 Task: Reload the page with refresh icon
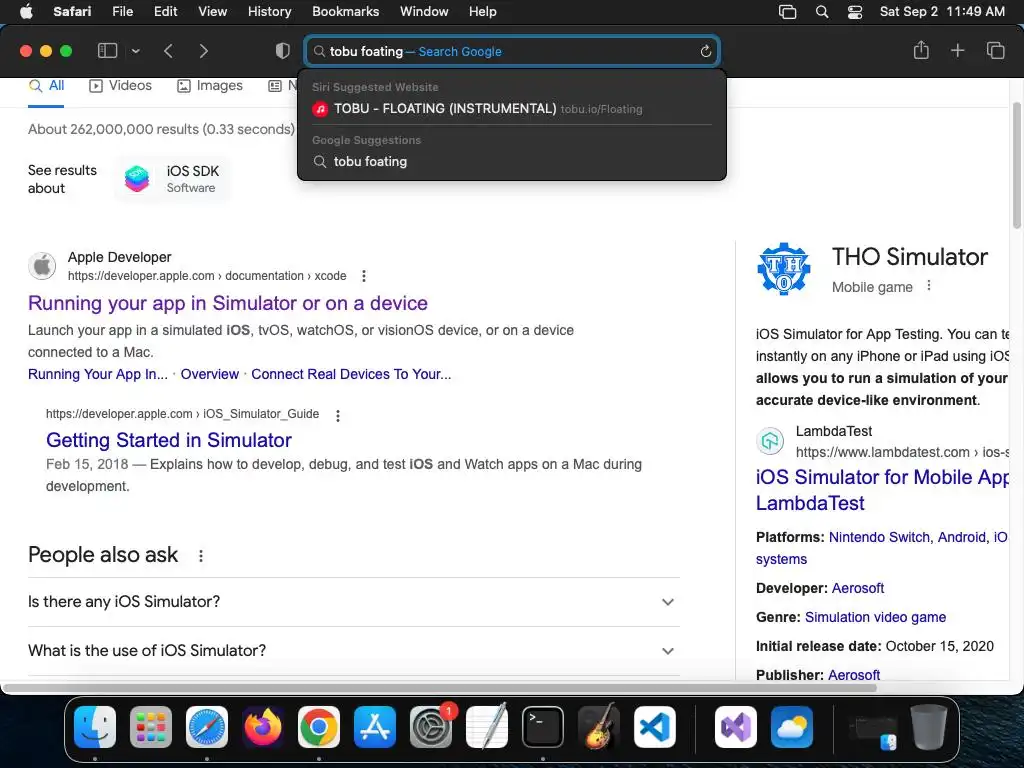pyautogui.click(x=705, y=52)
